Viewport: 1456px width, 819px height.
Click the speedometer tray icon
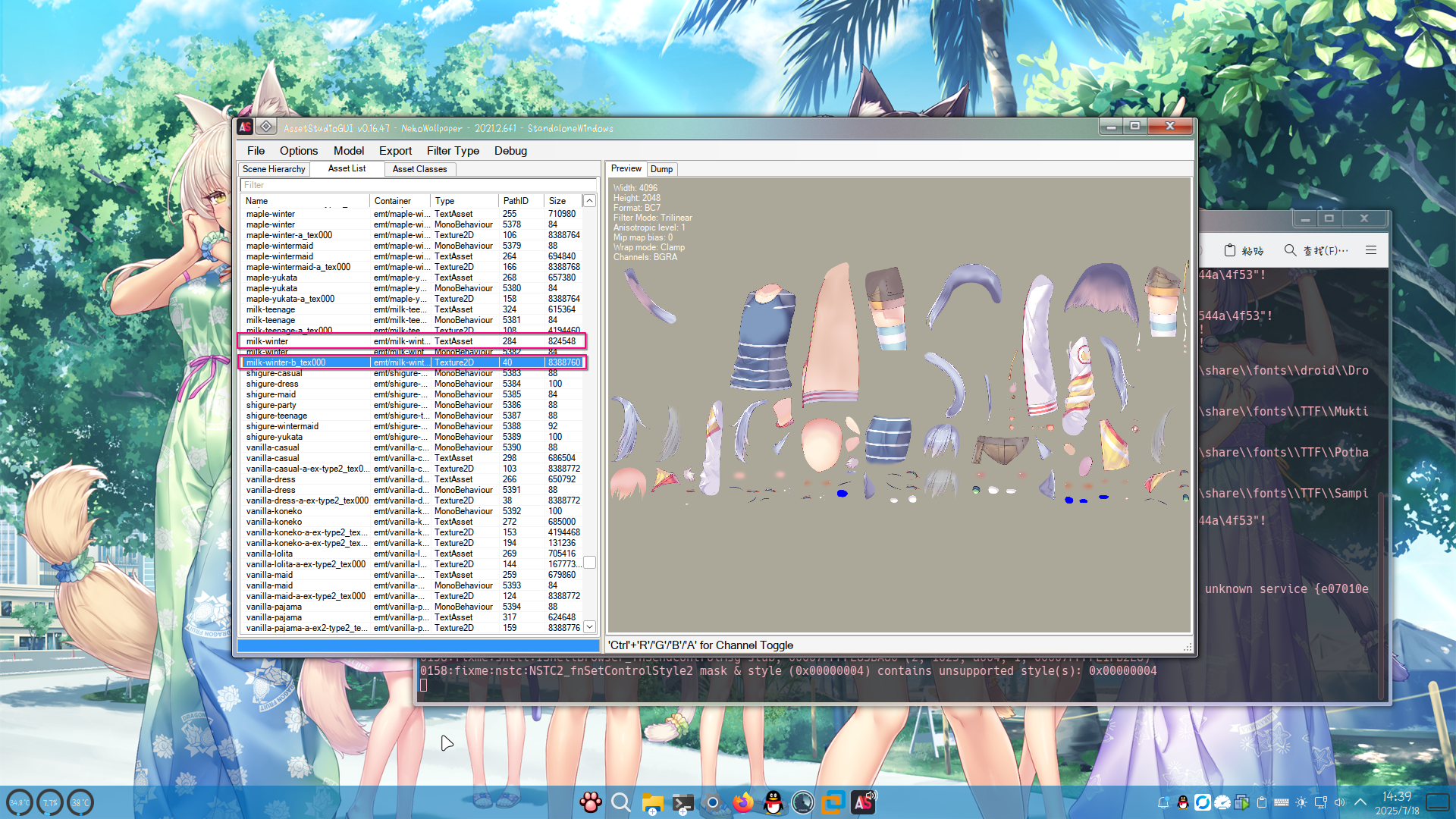1222,802
